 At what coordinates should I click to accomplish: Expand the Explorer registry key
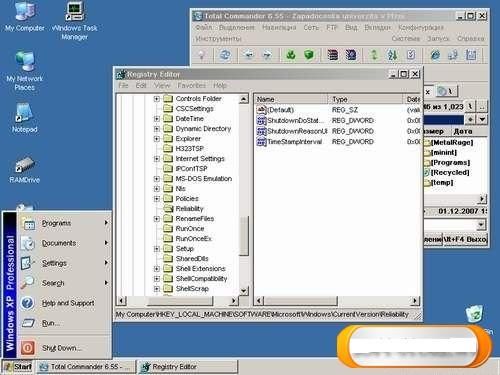(157, 139)
